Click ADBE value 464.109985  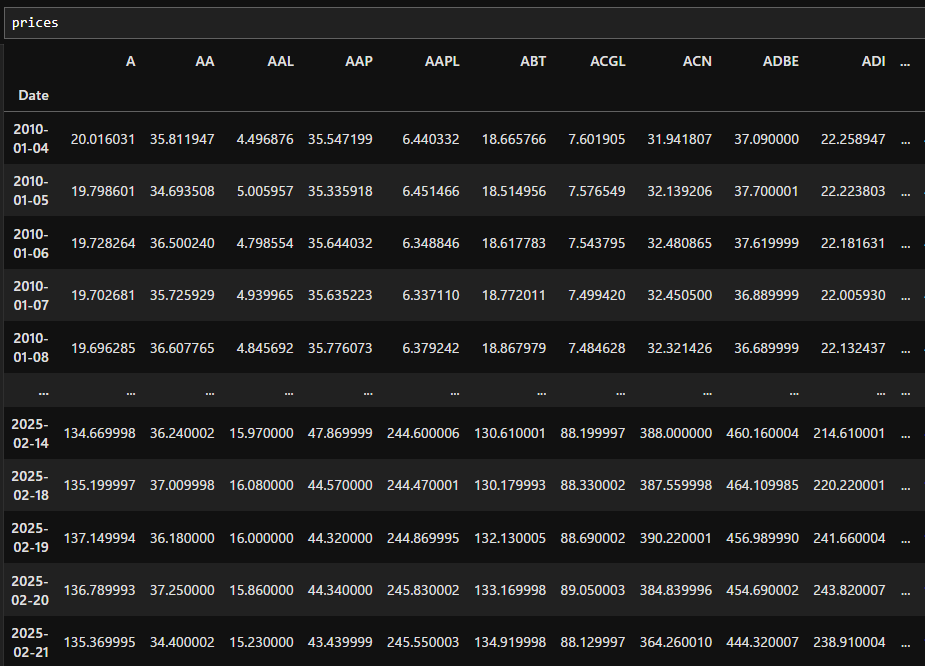tap(762, 485)
